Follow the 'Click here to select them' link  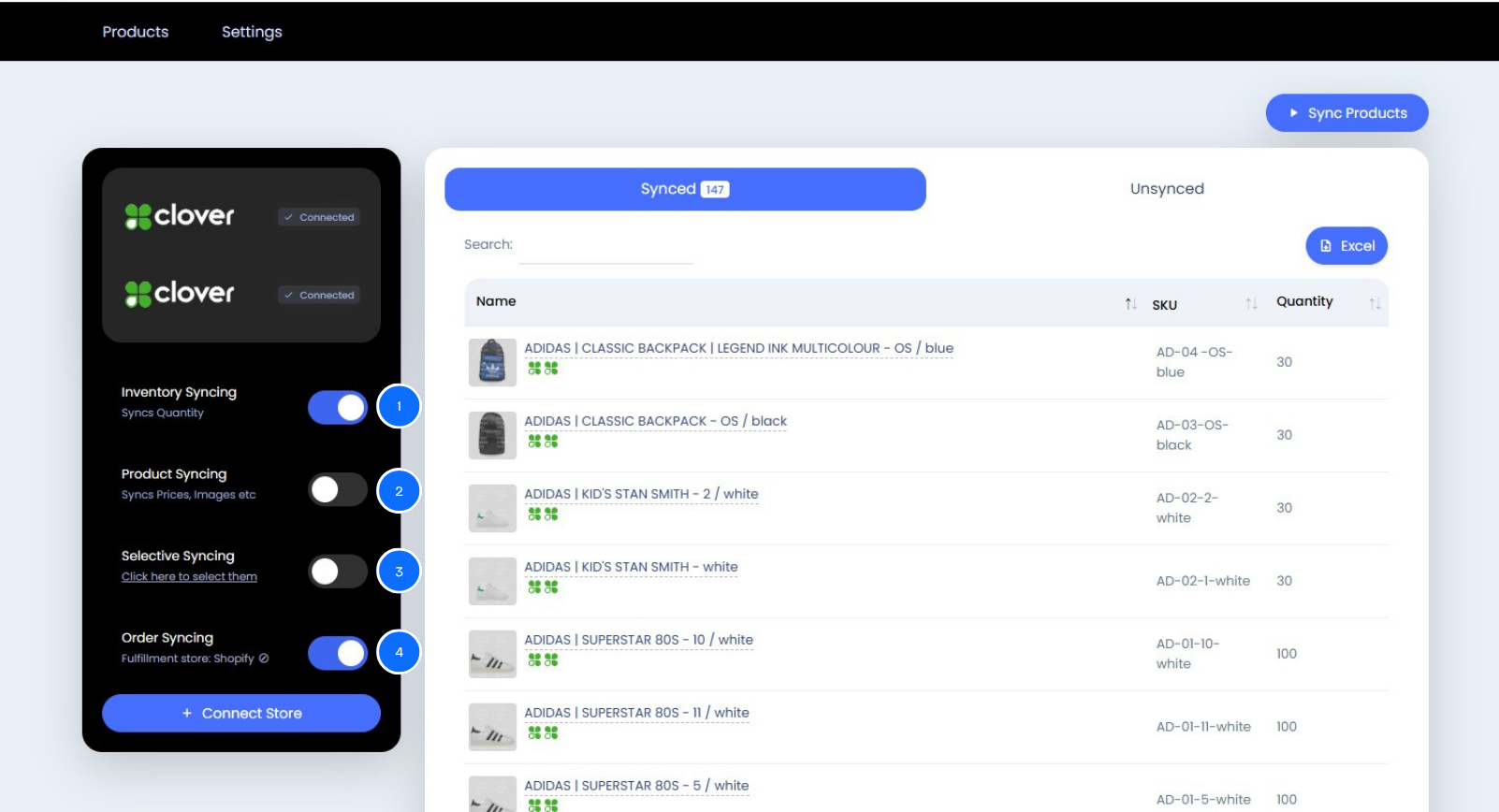[x=189, y=577]
